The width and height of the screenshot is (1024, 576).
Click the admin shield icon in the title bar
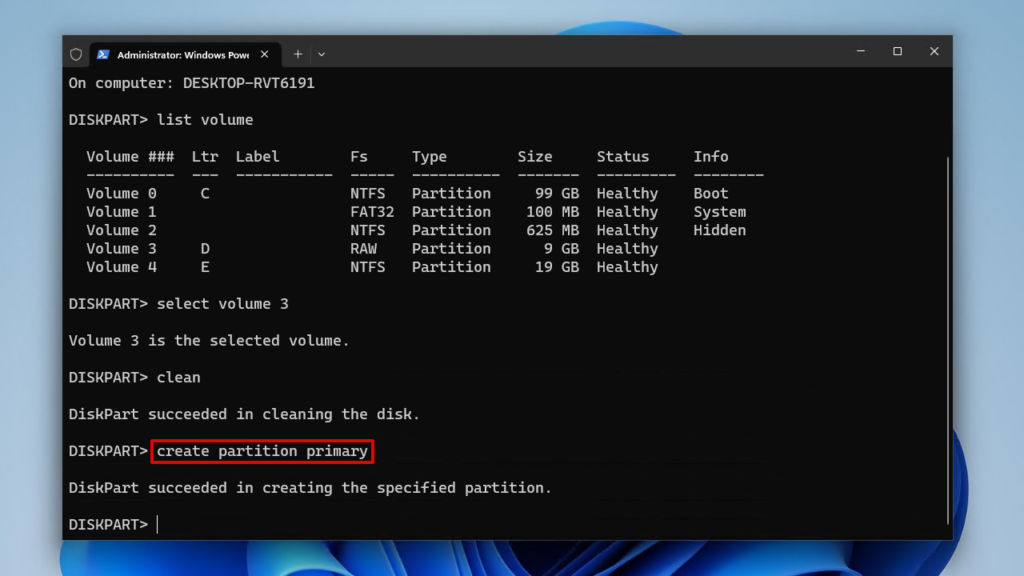coord(76,53)
